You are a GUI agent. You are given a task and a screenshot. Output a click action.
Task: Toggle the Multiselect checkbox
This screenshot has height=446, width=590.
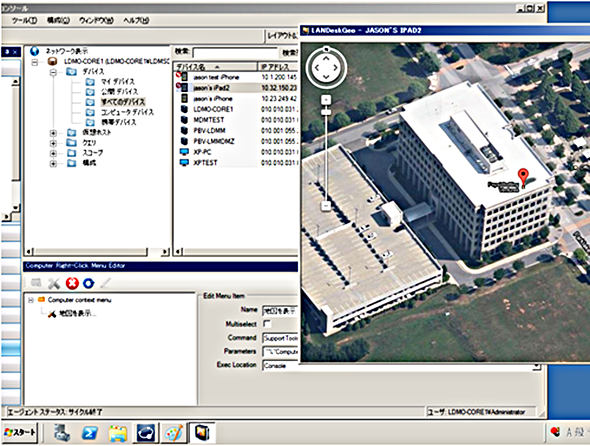point(267,324)
